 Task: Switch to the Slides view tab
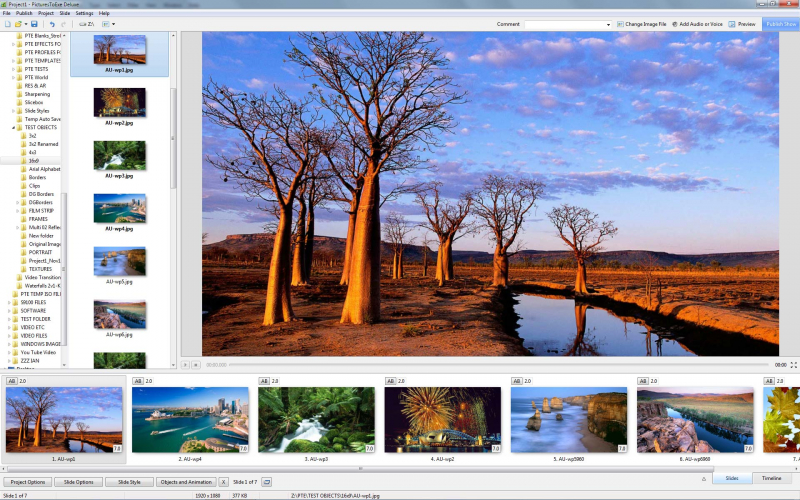click(x=732, y=478)
